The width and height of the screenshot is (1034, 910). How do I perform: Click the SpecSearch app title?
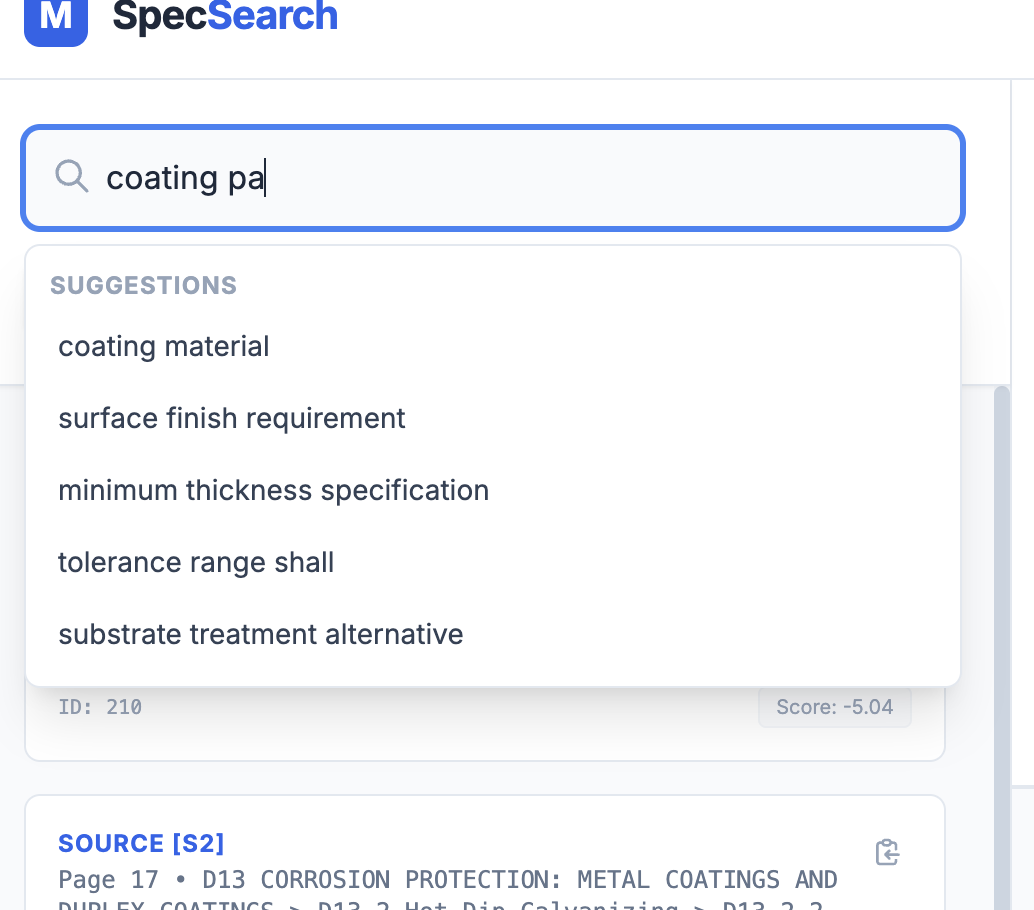click(x=225, y=17)
